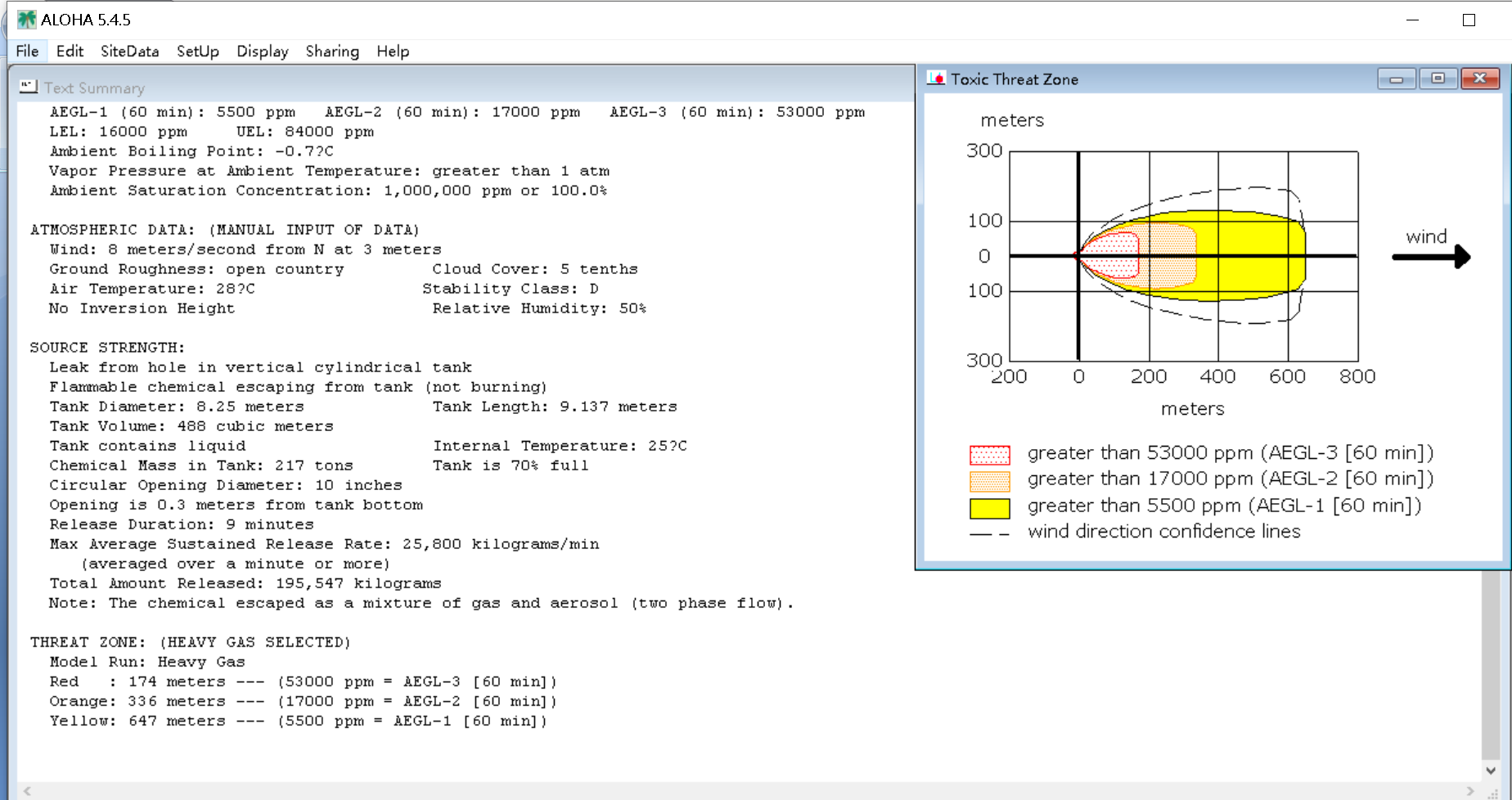Image resolution: width=1512 pixels, height=800 pixels.
Task: Click the 'THREAT ZONE:' heading
Action: coord(88,642)
